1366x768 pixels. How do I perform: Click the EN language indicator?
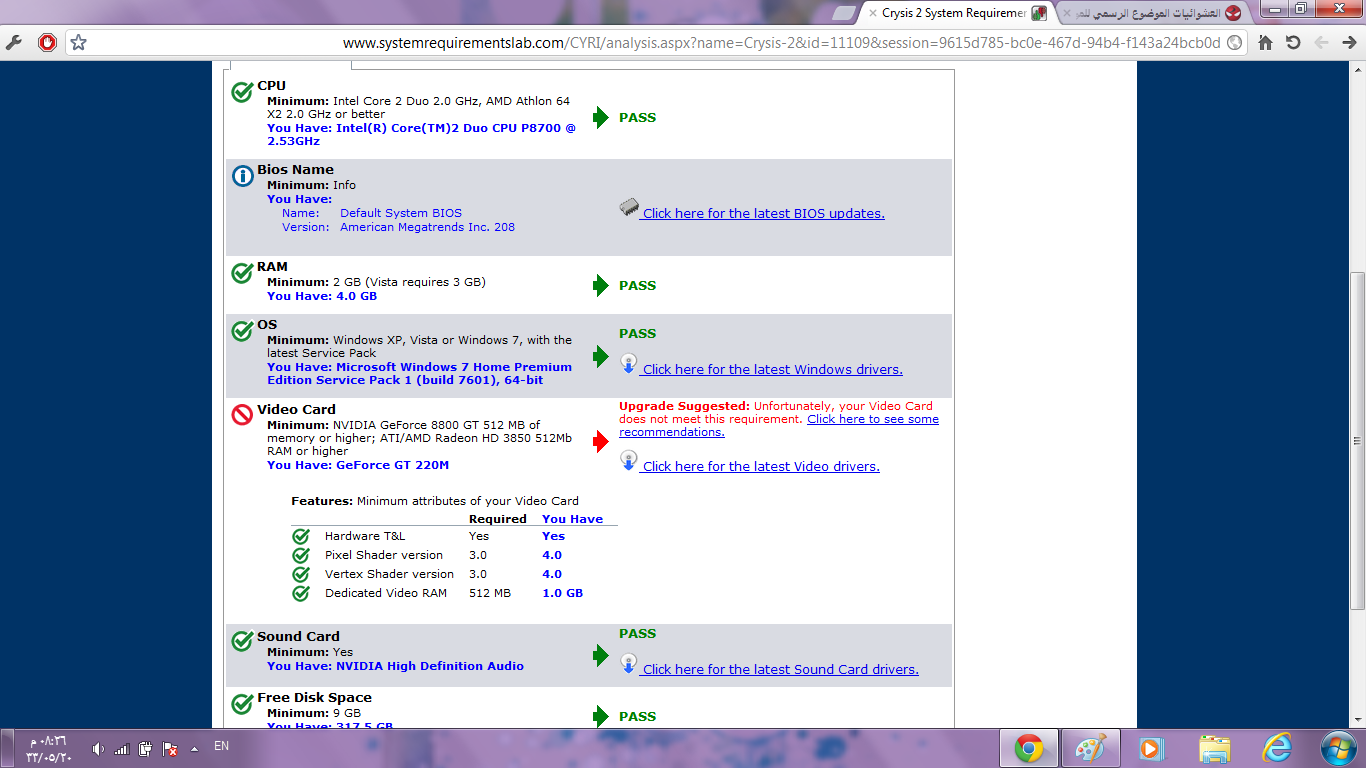point(222,746)
